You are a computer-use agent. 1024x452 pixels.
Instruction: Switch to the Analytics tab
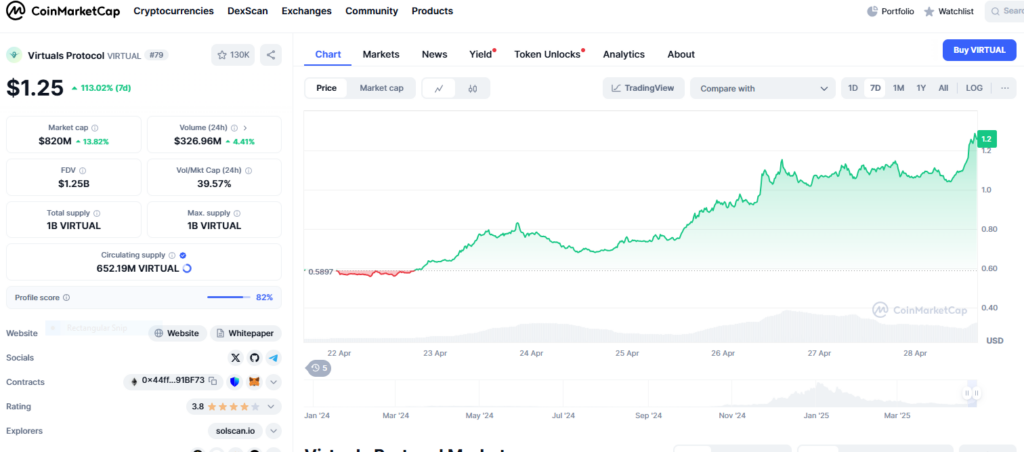coord(624,54)
